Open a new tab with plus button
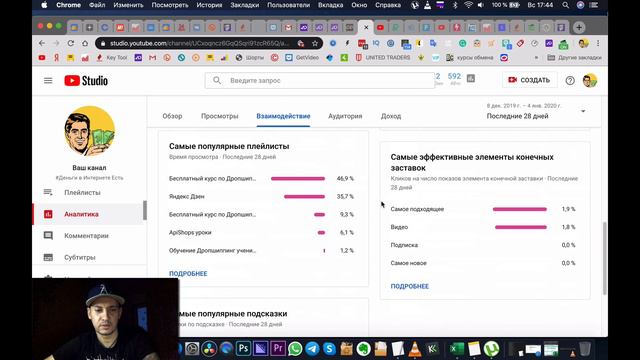The width and height of the screenshot is (640, 360). point(579,27)
